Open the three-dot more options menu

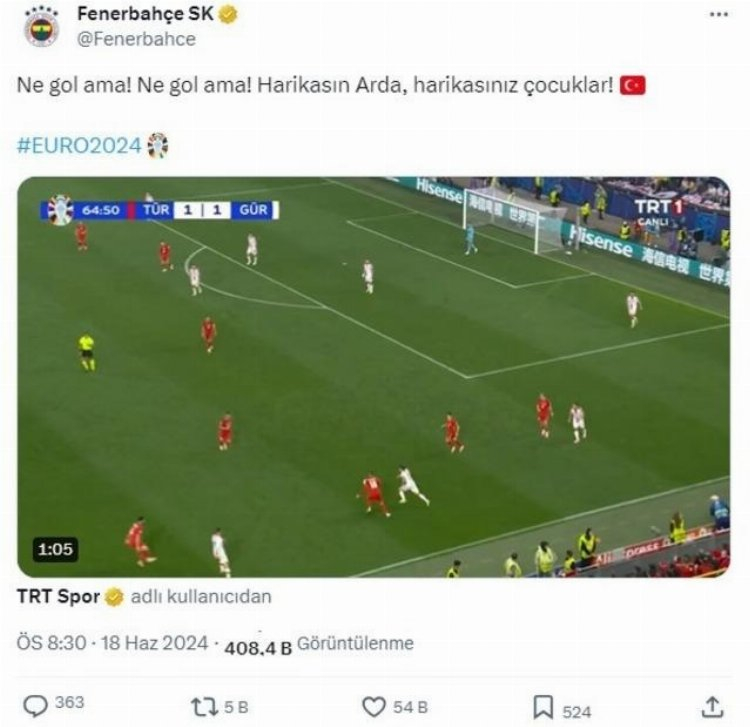pos(719,15)
